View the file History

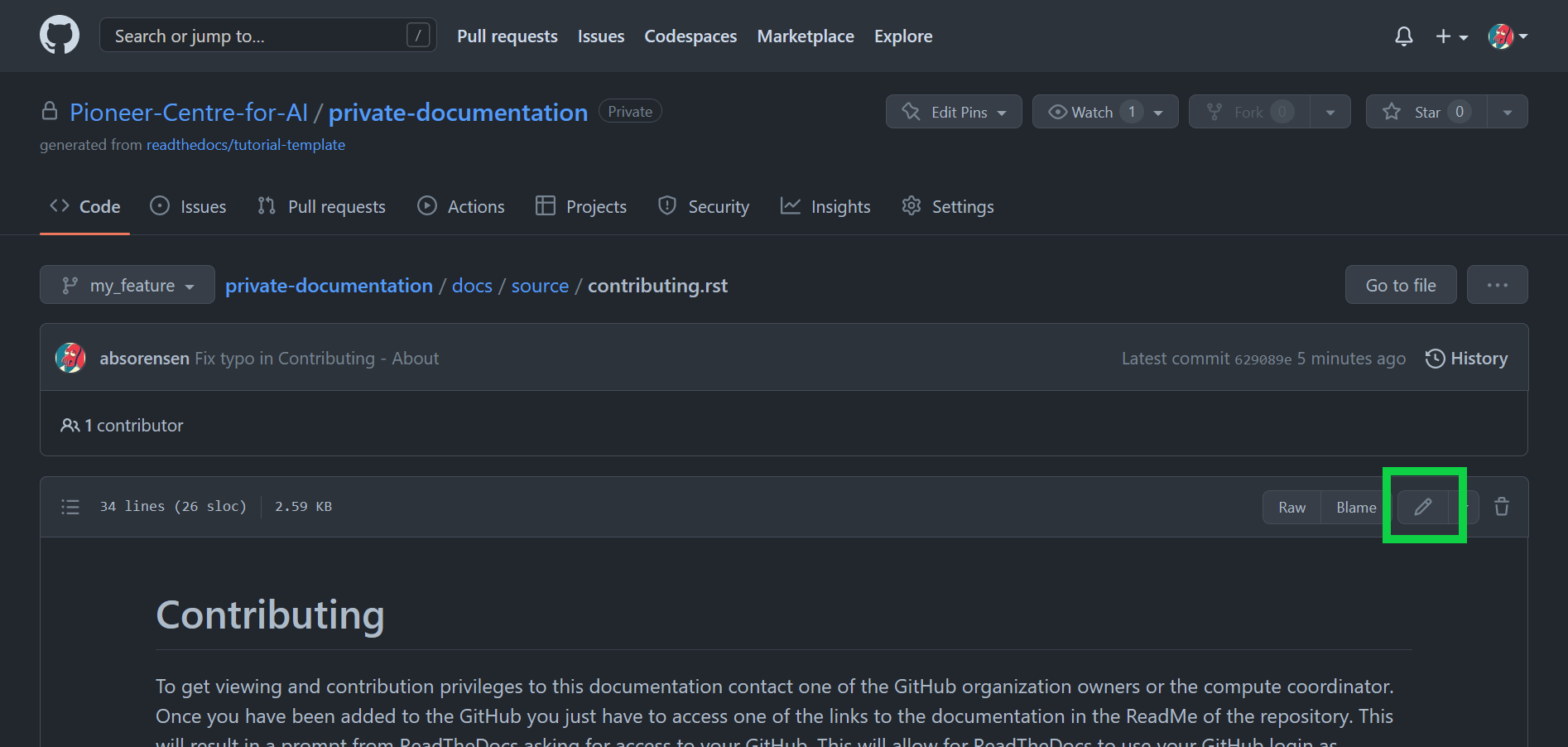[x=1466, y=359]
